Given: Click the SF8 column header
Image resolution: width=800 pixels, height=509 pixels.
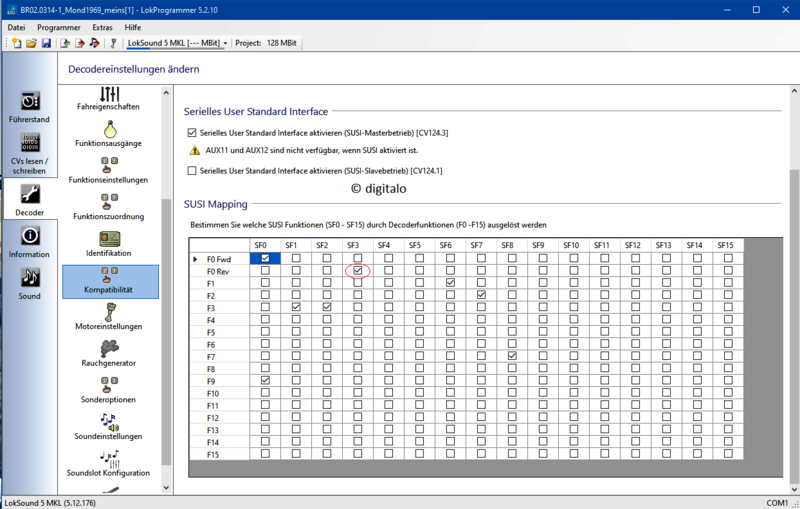Looking at the screenshot, I should click(x=512, y=245).
